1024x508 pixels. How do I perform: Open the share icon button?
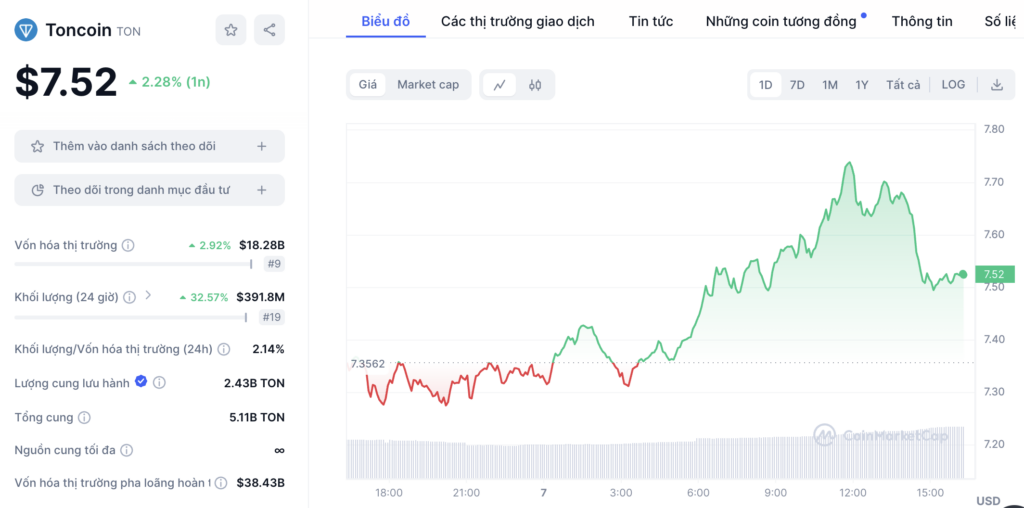[x=269, y=30]
